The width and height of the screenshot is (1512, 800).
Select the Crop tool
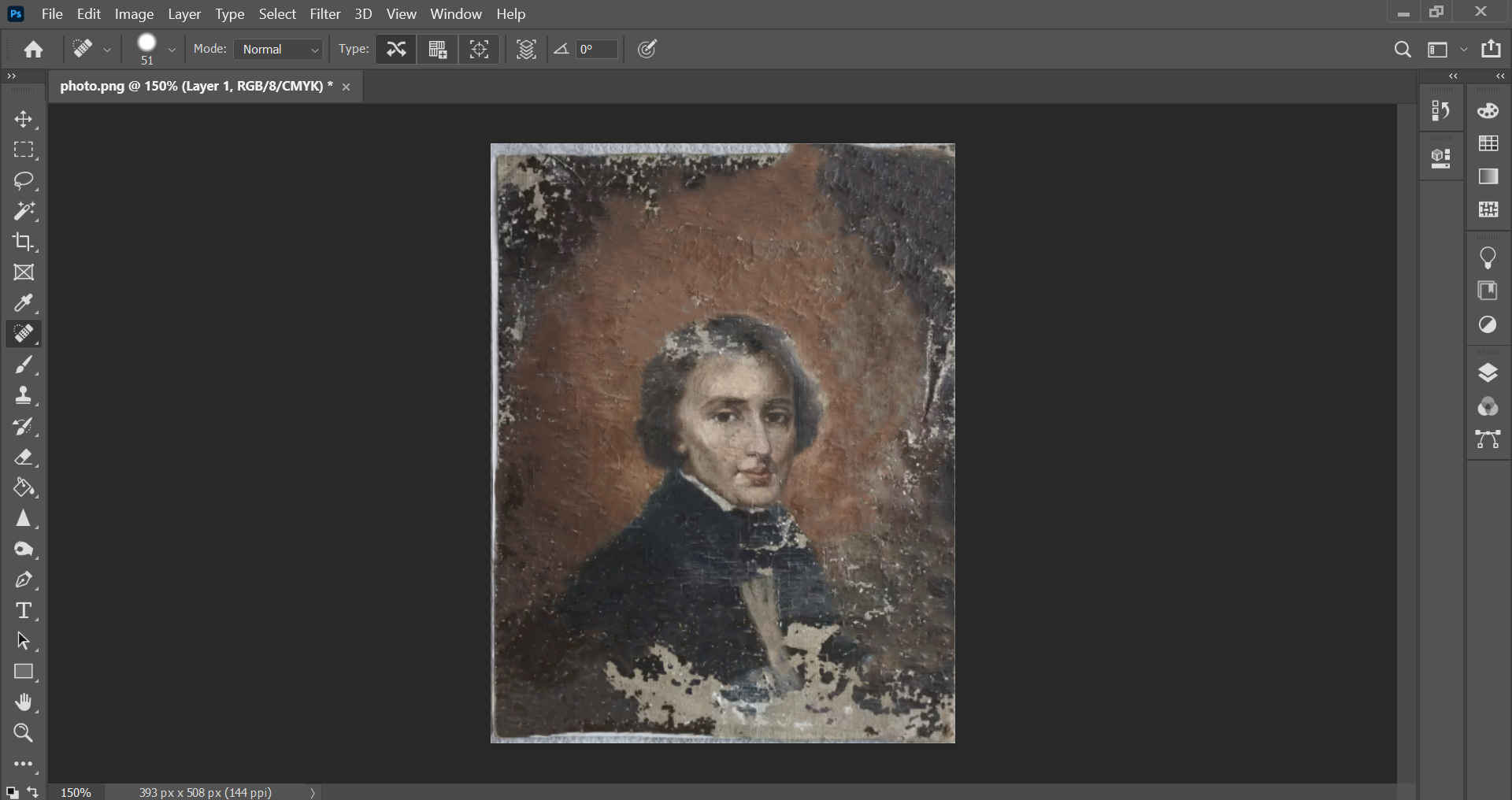tap(24, 242)
